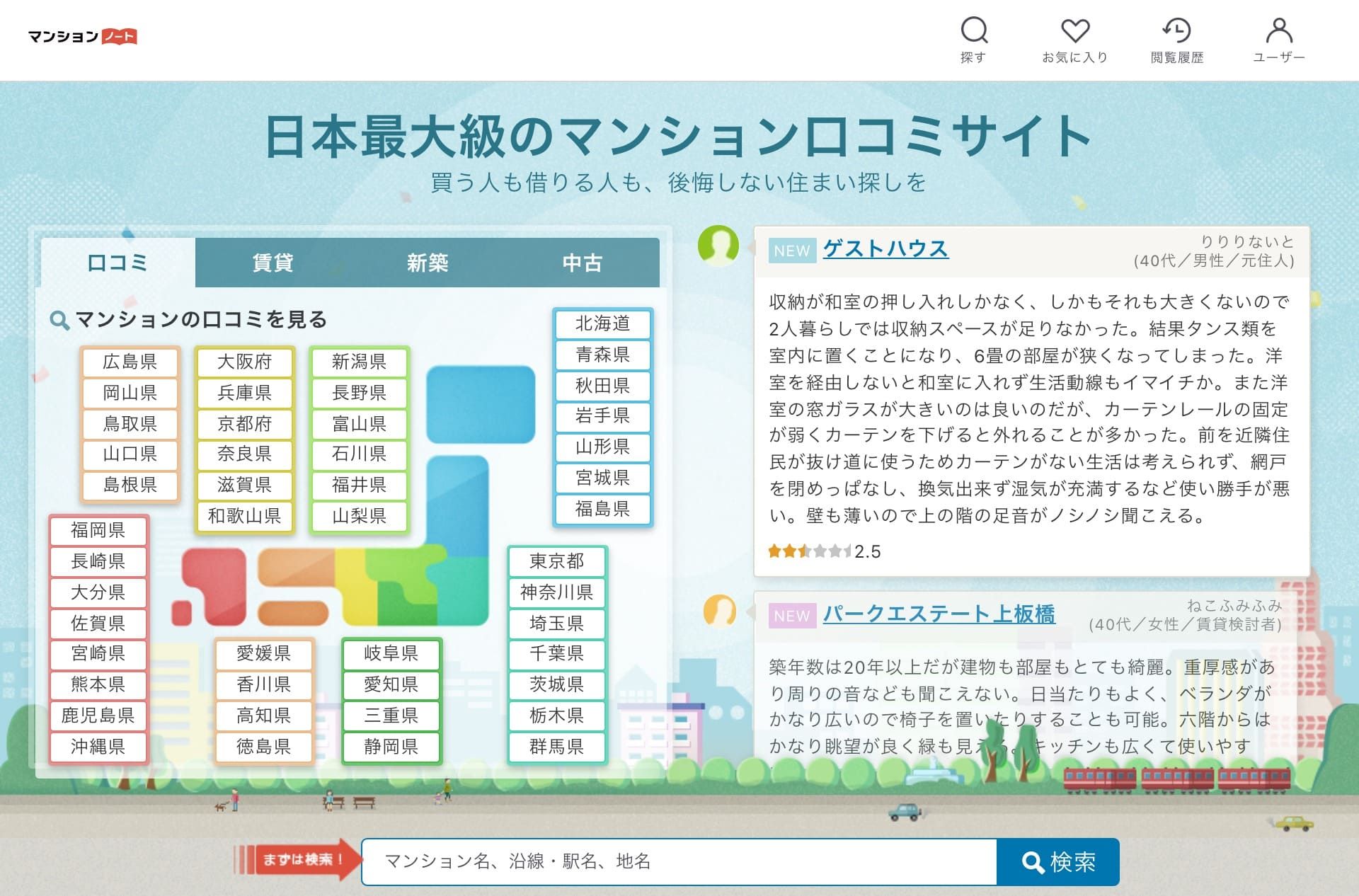Select 石川県 prefecture
The width and height of the screenshot is (1359, 896).
click(359, 454)
